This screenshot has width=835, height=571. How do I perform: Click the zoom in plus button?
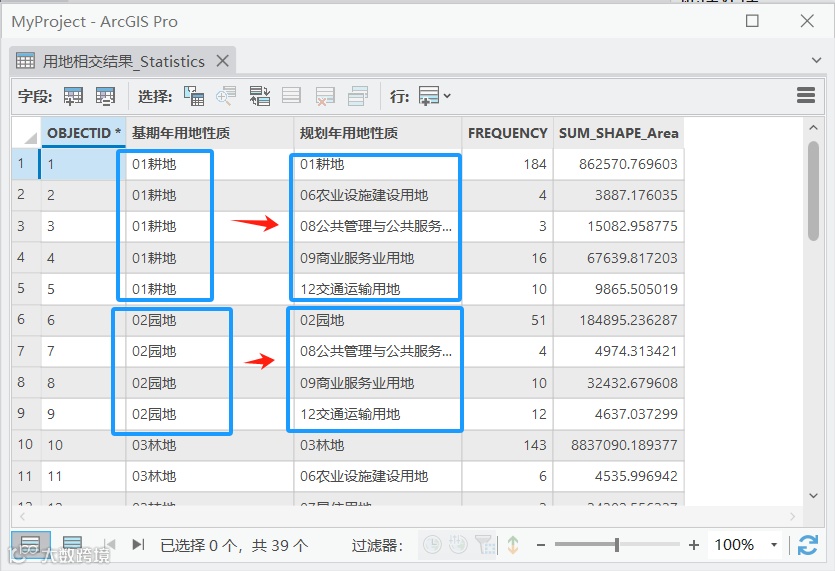click(x=693, y=545)
